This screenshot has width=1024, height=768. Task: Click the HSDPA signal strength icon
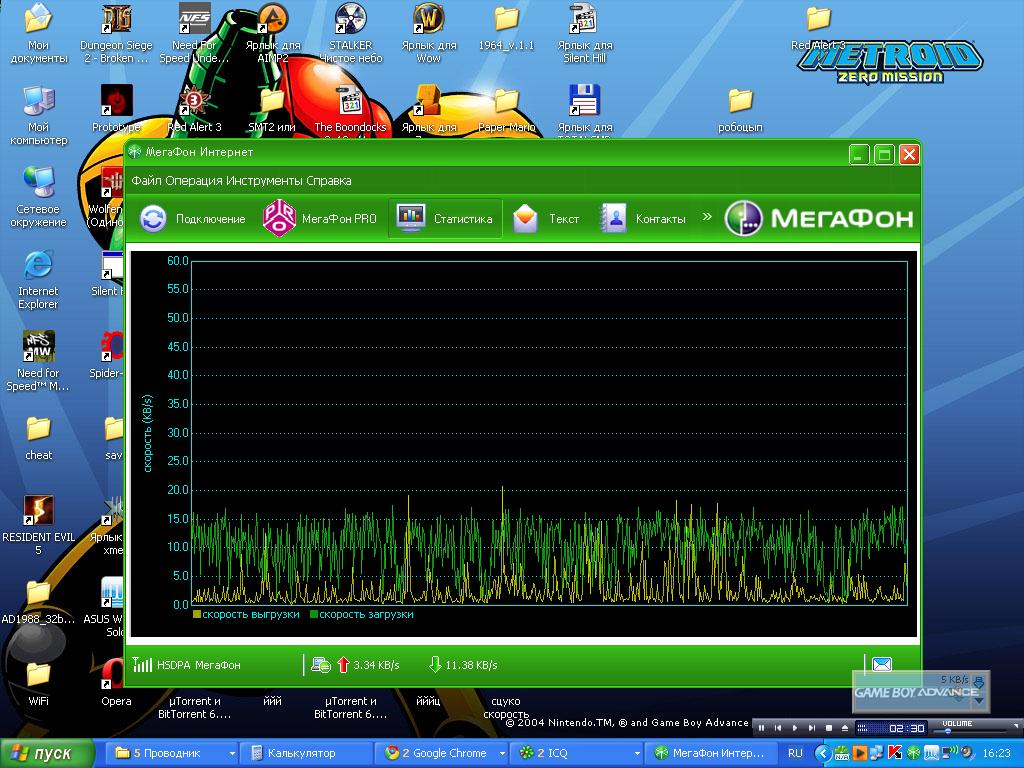click(x=142, y=665)
